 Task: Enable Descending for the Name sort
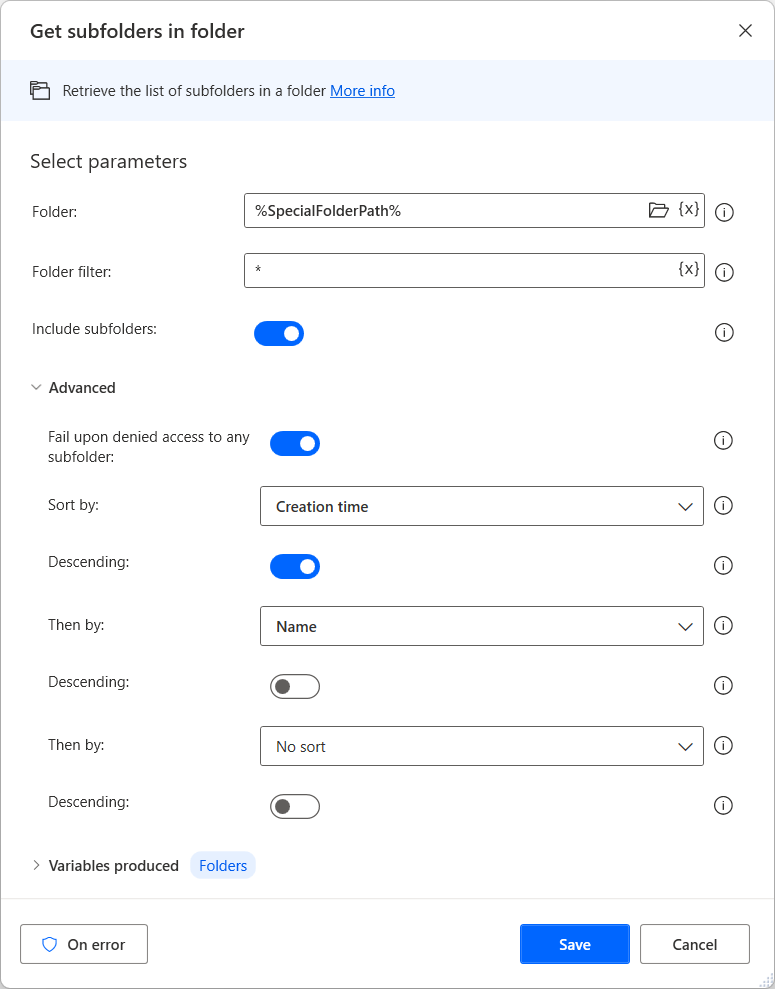pyautogui.click(x=295, y=687)
